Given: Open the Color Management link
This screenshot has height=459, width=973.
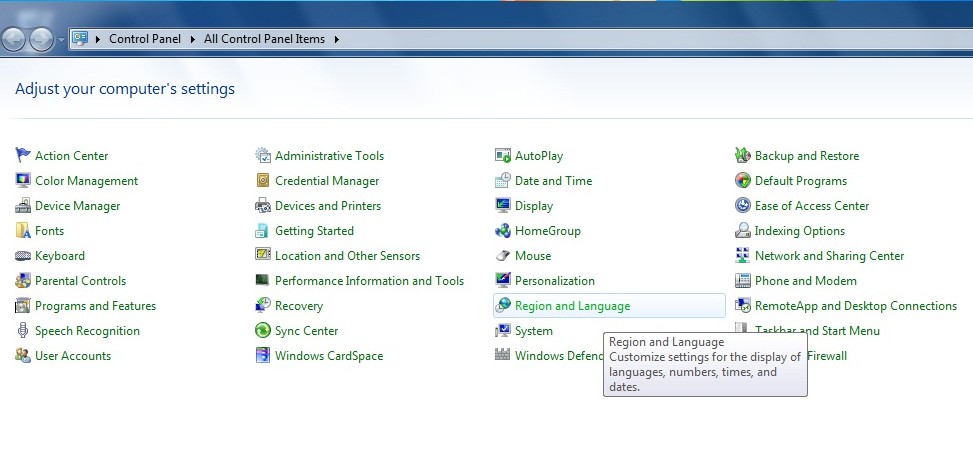Looking at the screenshot, I should [86, 181].
